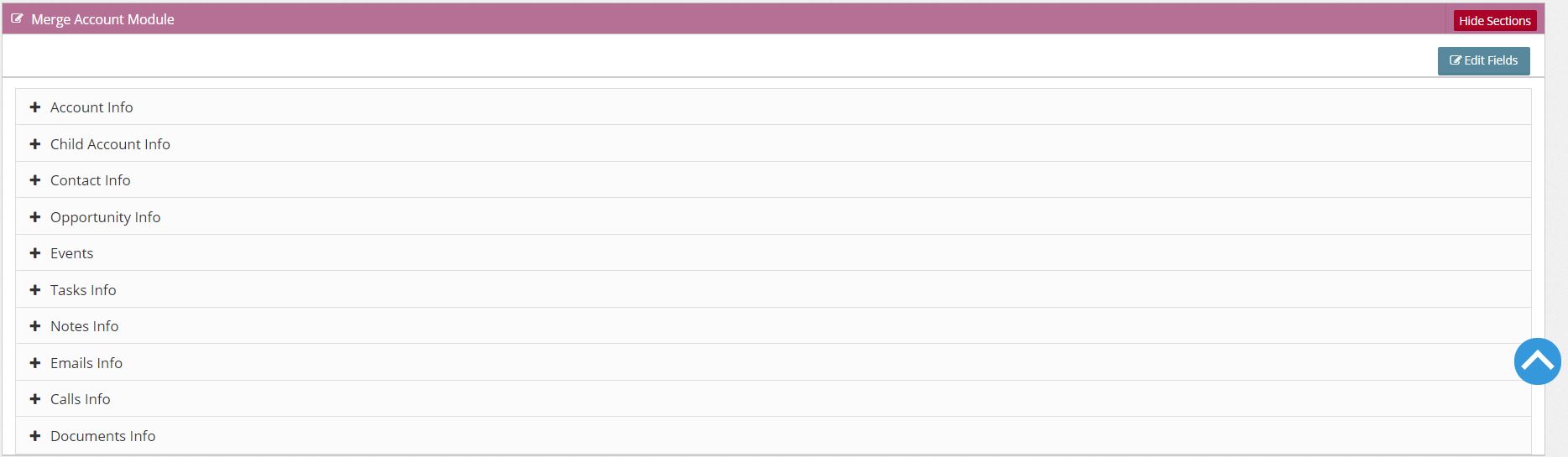
Task: Click the Edit Fields button
Action: pyautogui.click(x=1483, y=60)
